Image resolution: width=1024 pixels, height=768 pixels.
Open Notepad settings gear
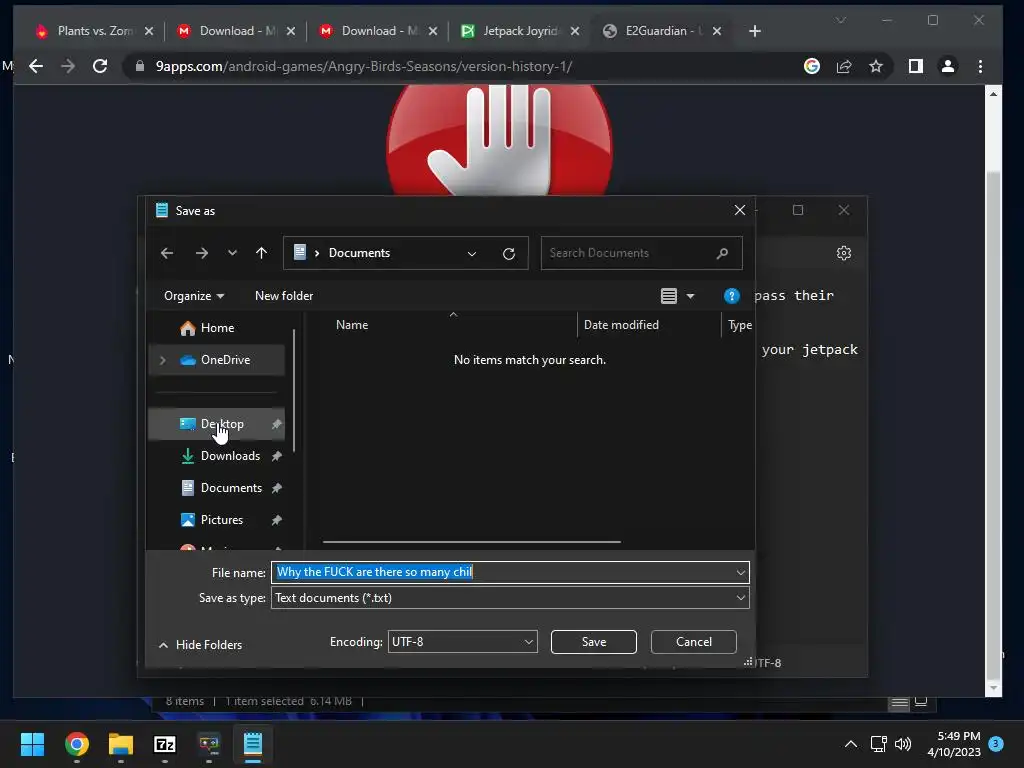(x=844, y=253)
